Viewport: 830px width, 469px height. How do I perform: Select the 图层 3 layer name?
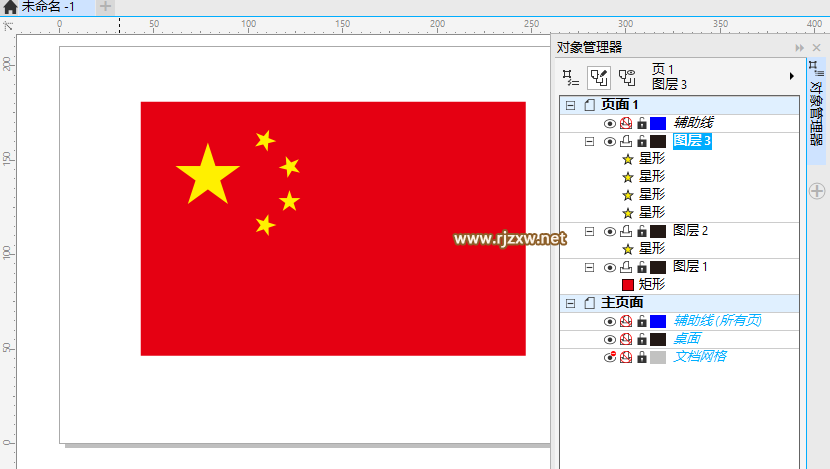(692, 141)
